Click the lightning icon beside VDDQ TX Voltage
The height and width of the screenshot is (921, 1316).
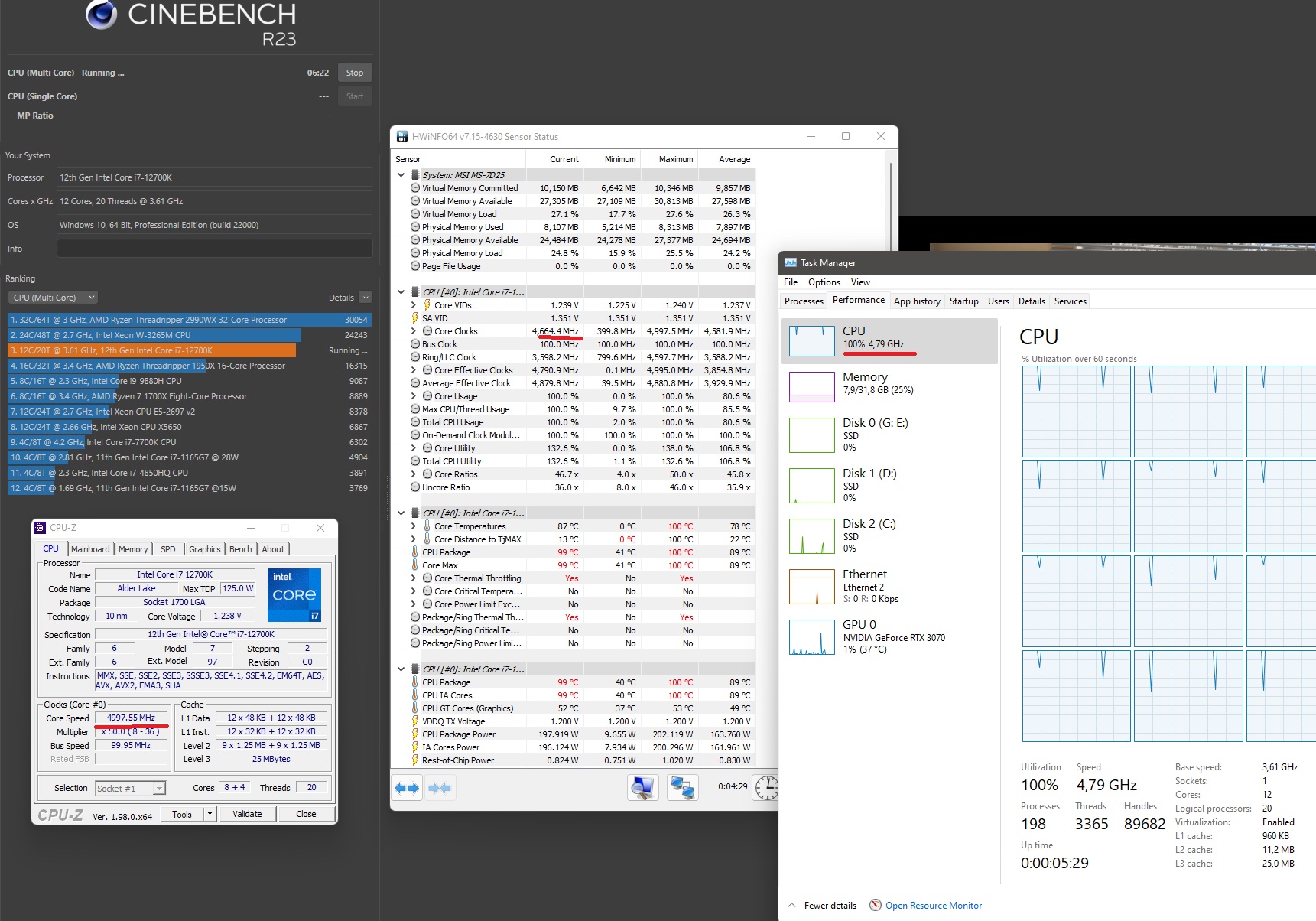(x=415, y=721)
